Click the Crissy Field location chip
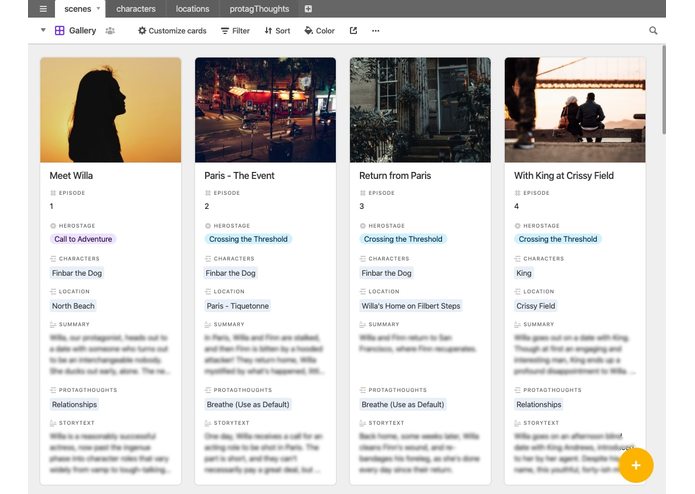 click(x=535, y=306)
